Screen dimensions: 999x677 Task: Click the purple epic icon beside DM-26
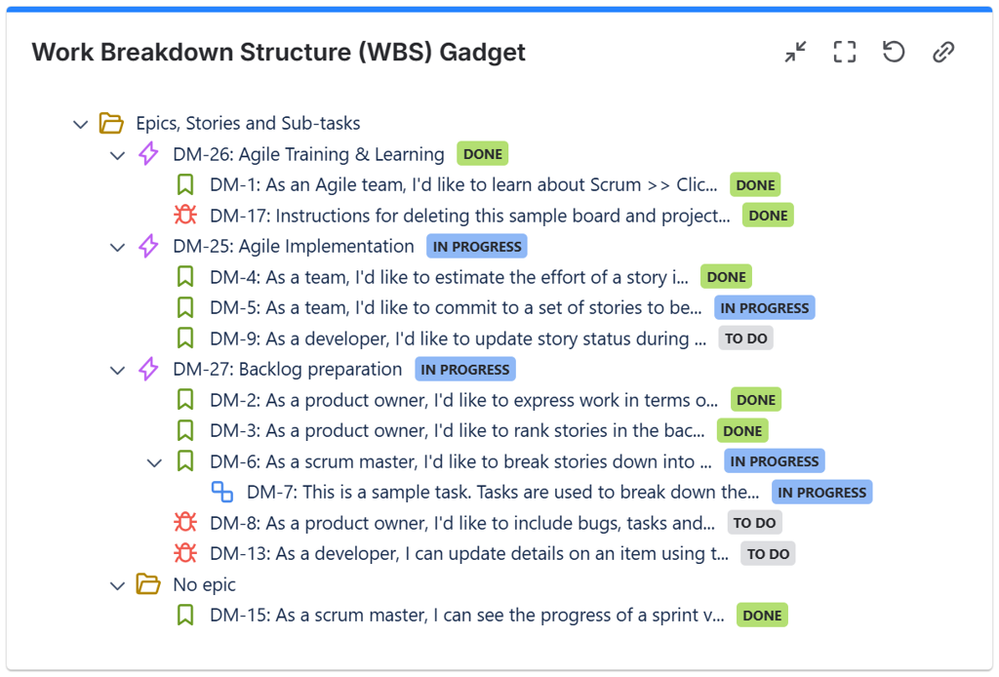coord(148,154)
